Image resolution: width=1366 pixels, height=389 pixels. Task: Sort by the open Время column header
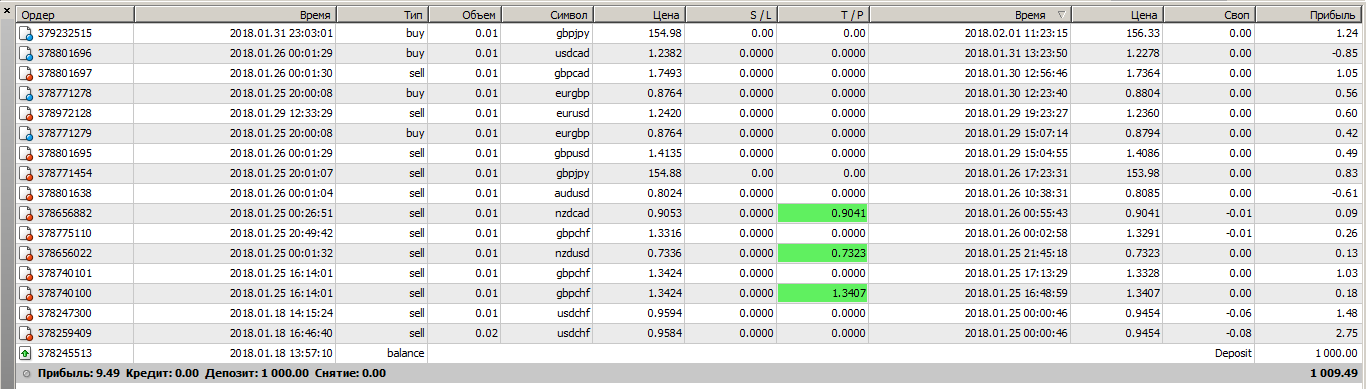point(236,15)
